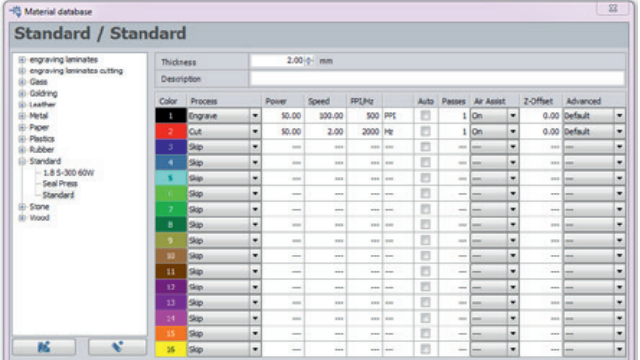Viewport: 640px width, 360px height.
Task: Open Process dropdown for color 8
Action: 255,225
